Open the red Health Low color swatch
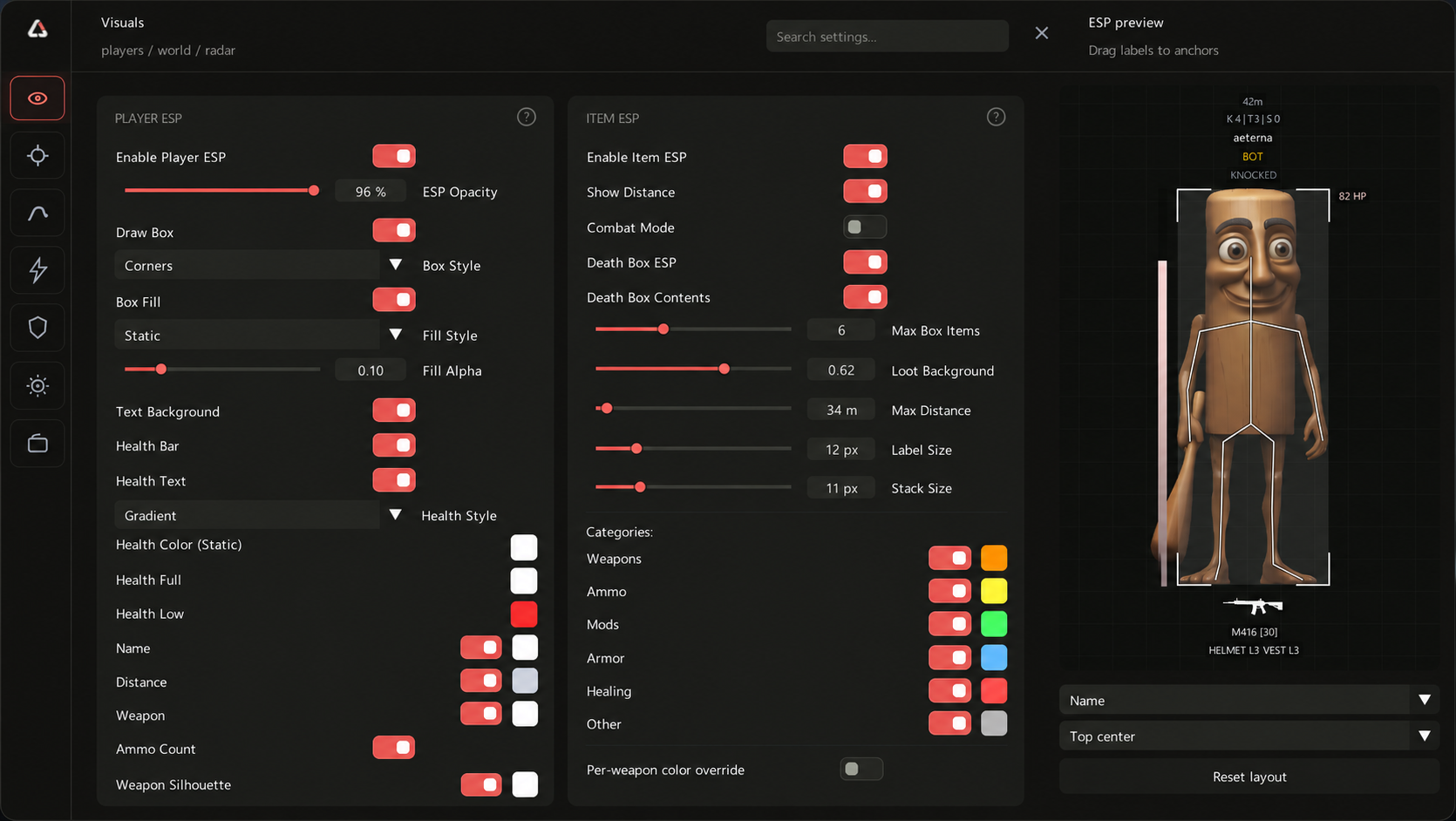 pos(524,614)
